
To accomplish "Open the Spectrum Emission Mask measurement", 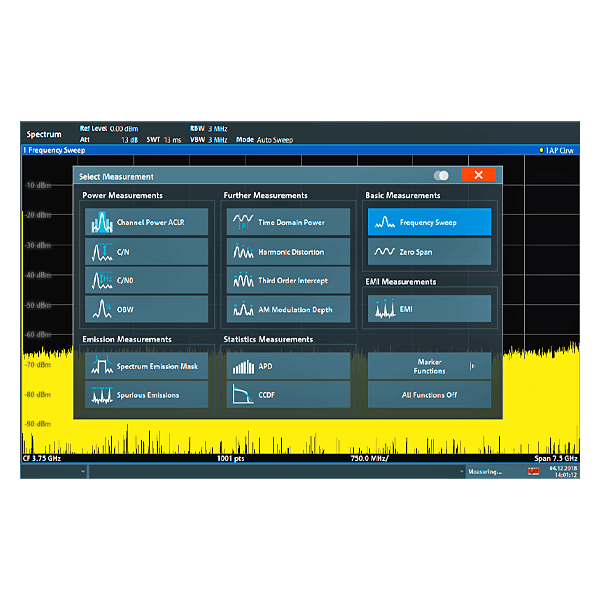I will tap(146, 366).
